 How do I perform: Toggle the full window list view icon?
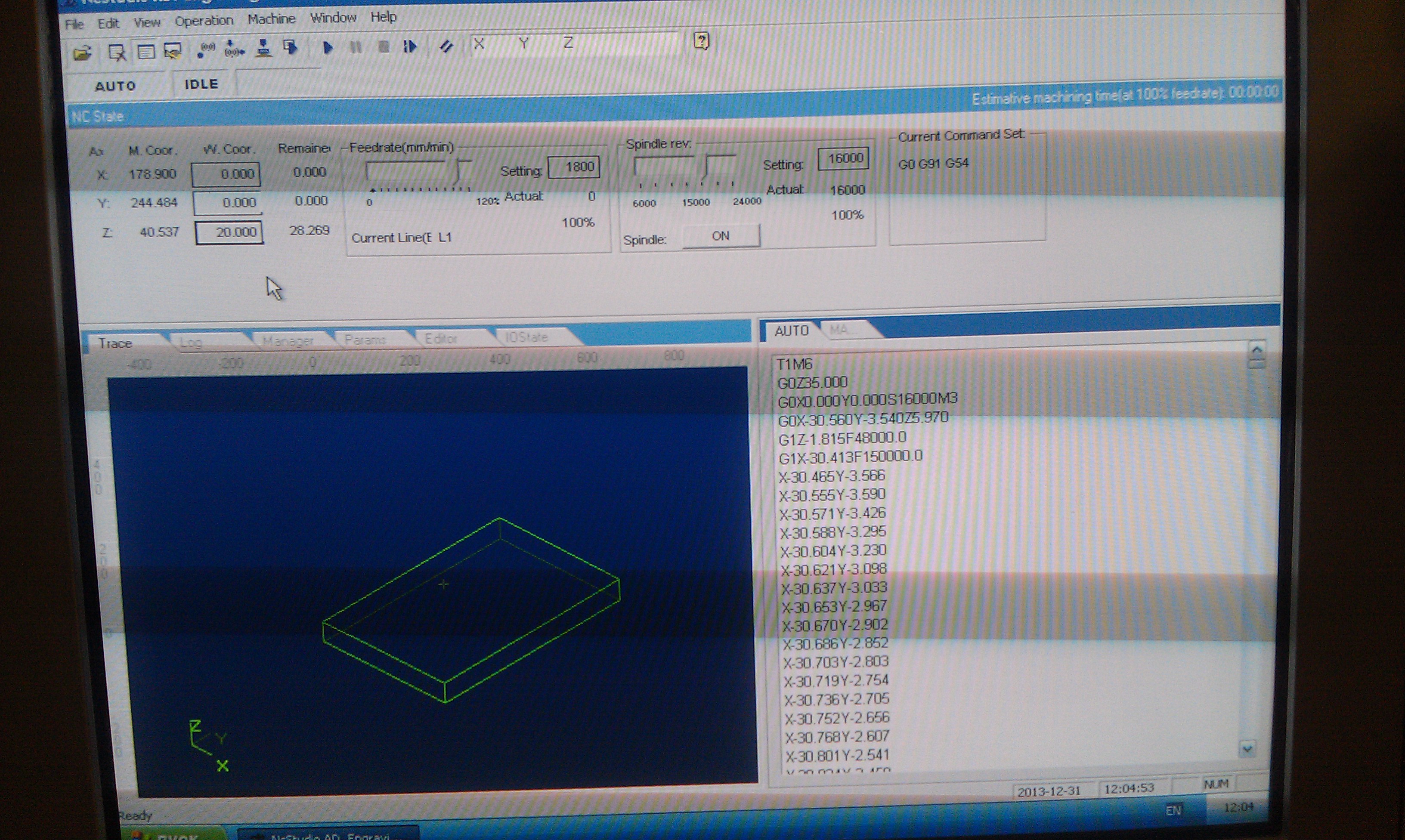[146, 52]
